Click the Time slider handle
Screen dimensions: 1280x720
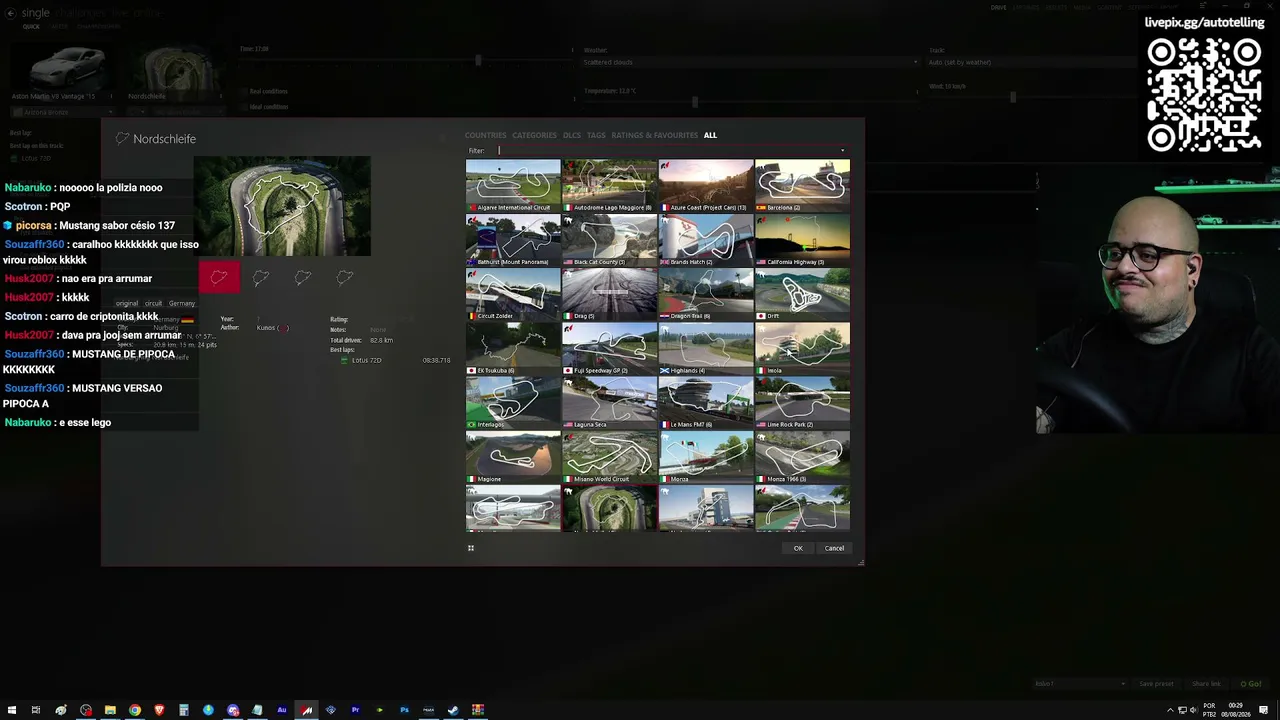tap(478, 61)
